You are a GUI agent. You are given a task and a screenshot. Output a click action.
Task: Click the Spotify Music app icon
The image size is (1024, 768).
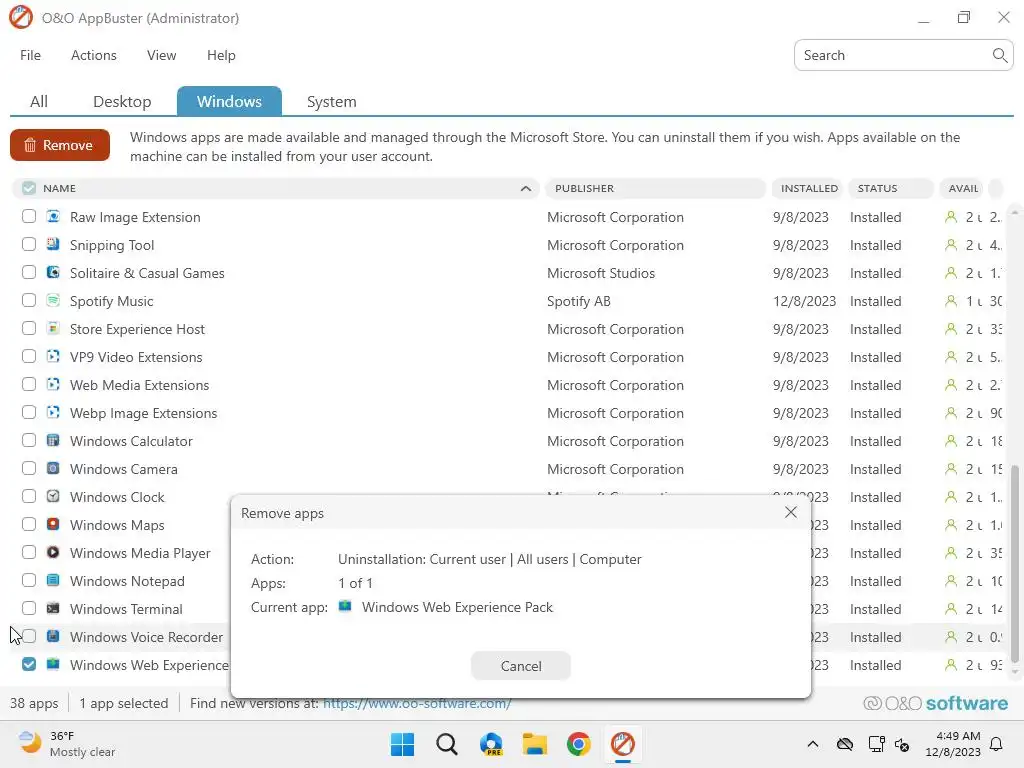click(53, 300)
